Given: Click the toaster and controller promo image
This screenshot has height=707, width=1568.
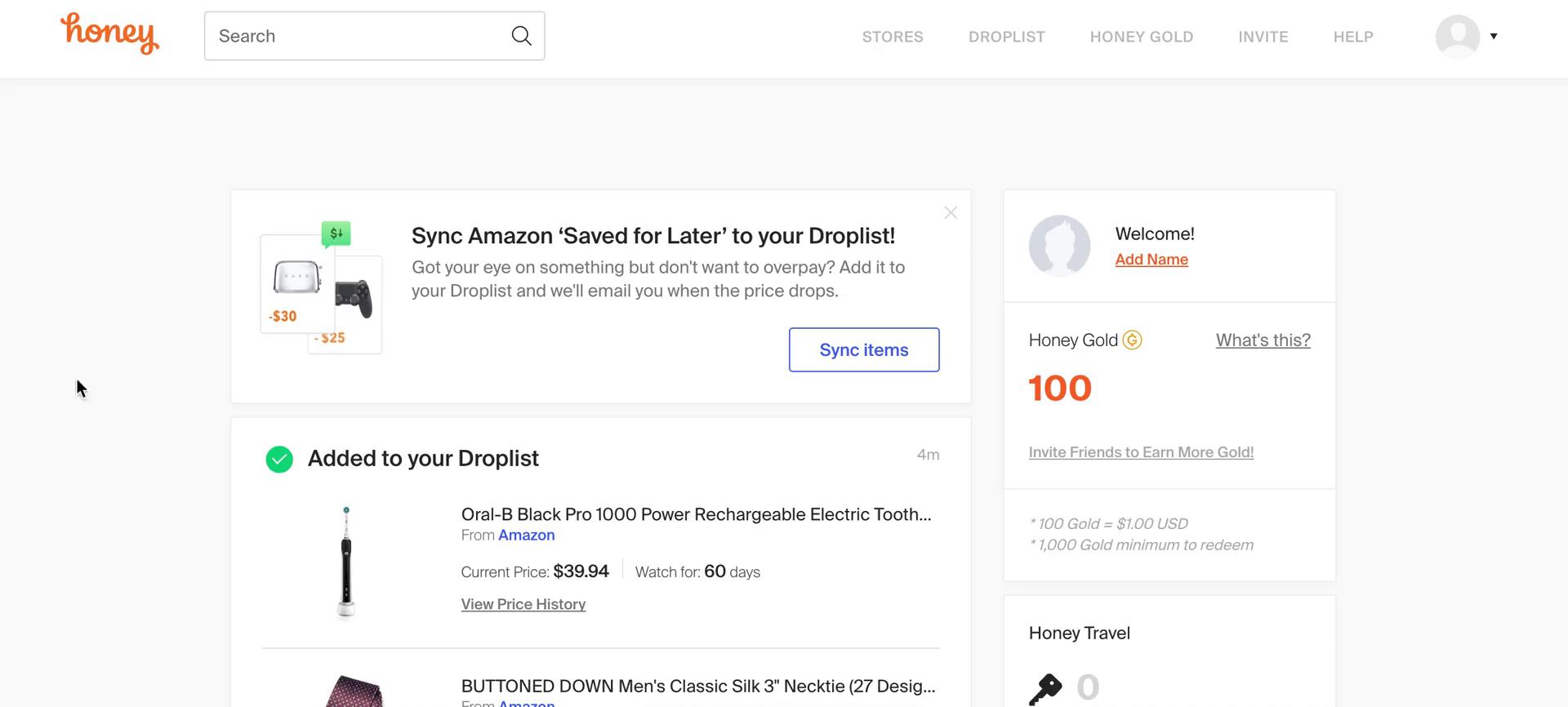Looking at the screenshot, I should tap(321, 287).
